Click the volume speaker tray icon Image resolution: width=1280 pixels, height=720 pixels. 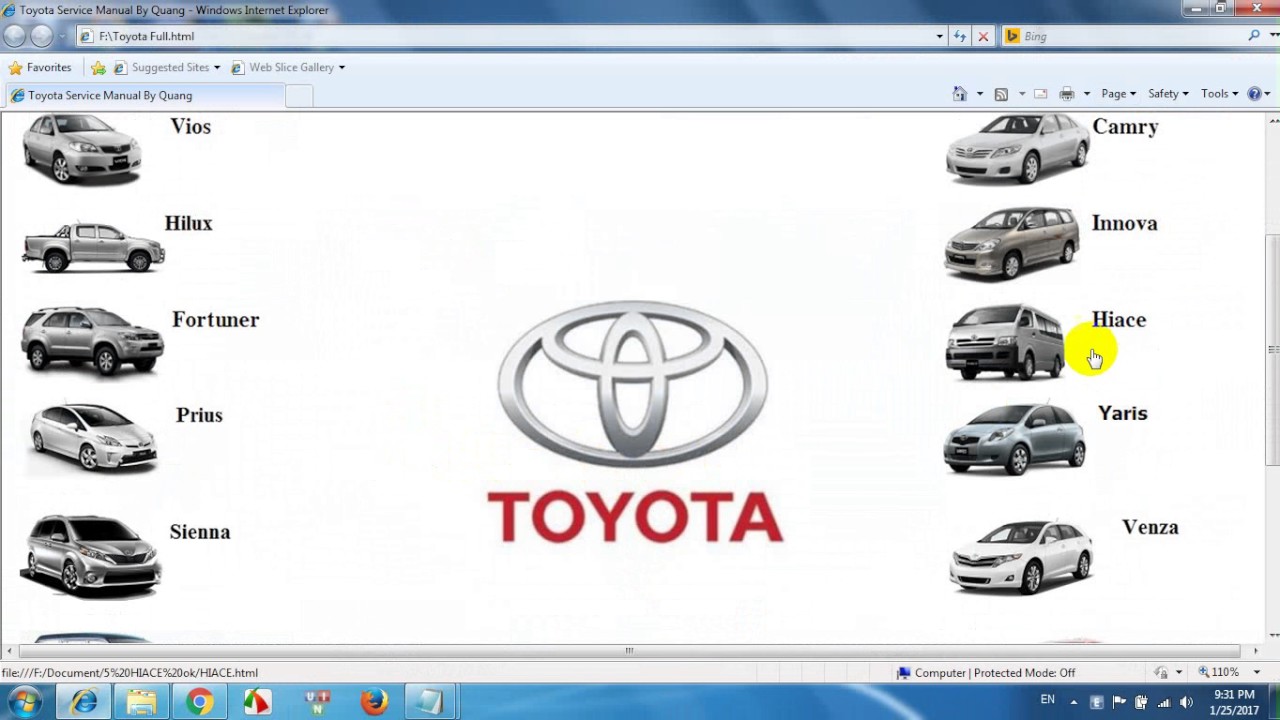1186,702
